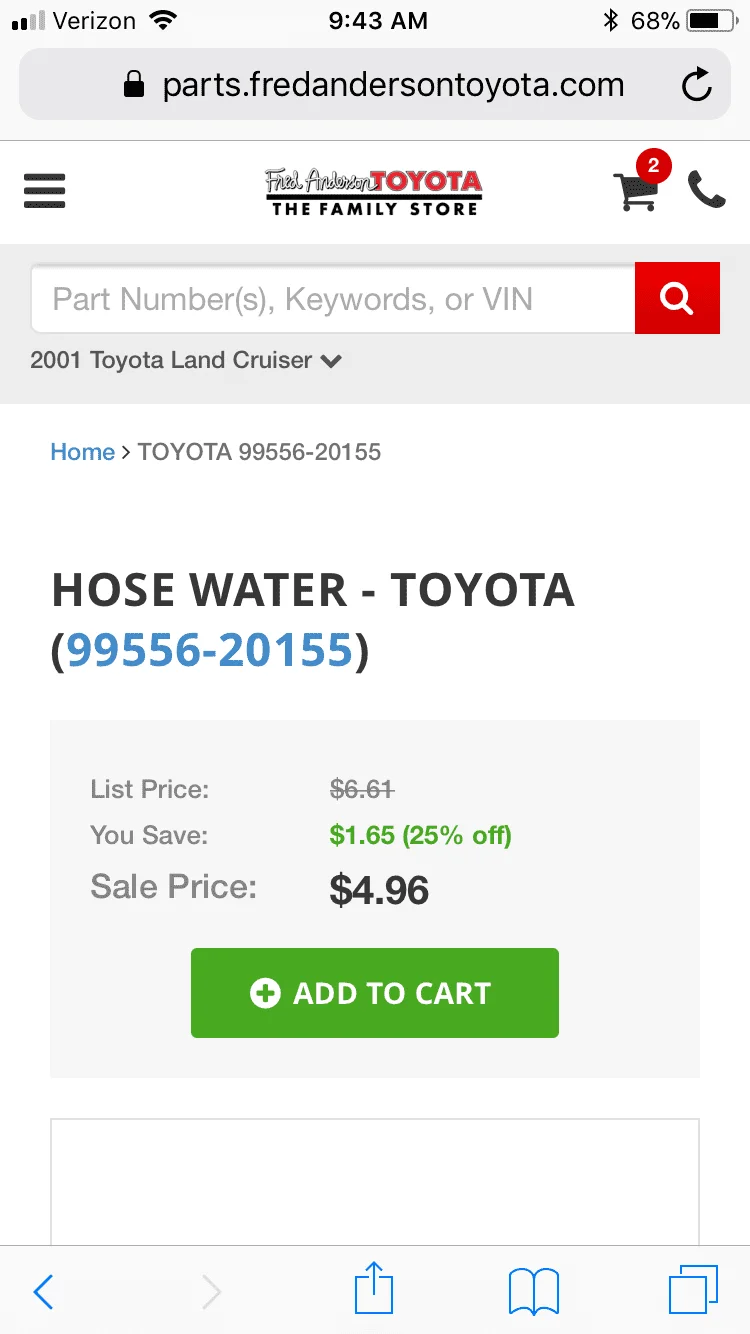750x1334 pixels.
Task: Show open tabs in Safari
Action: [693, 1289]
